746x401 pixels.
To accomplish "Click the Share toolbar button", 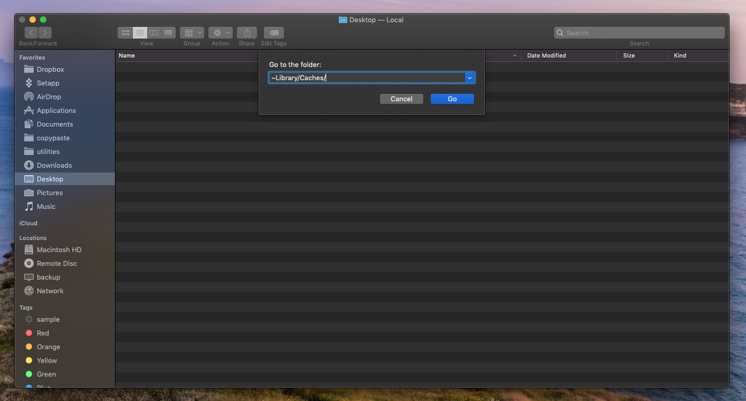I will pos(247,33).
